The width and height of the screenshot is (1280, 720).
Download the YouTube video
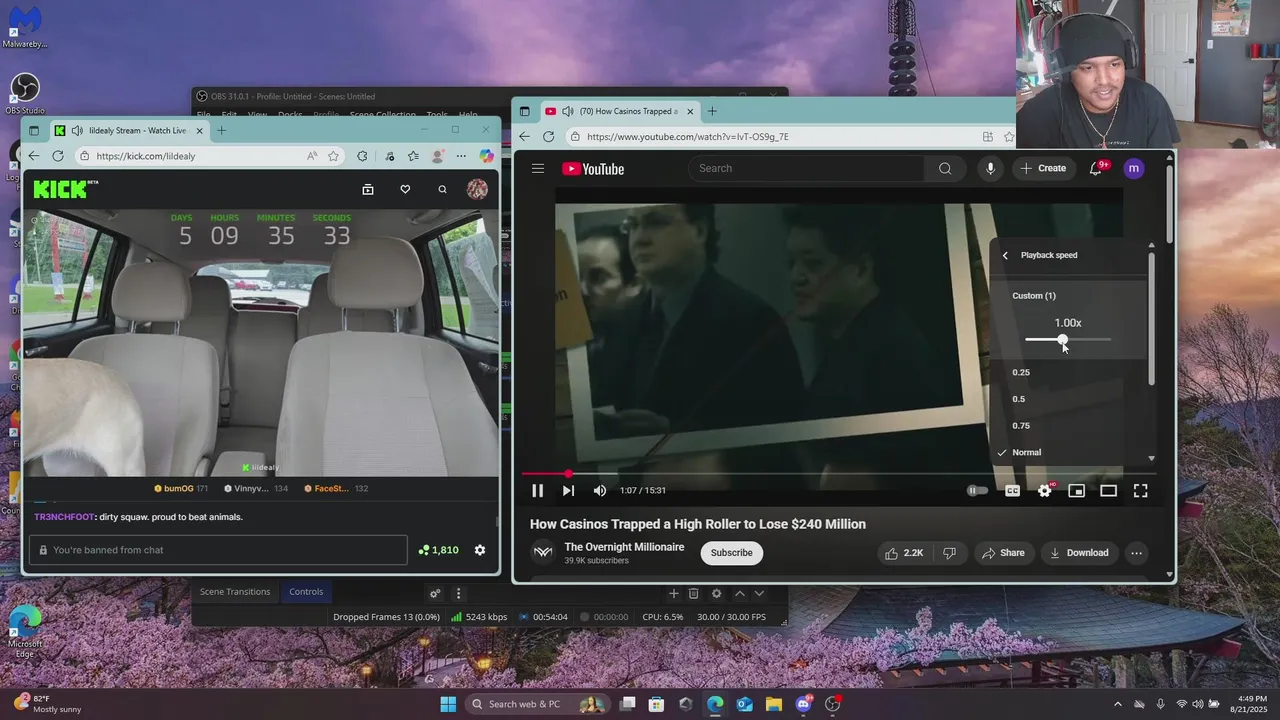tap(1078, 553)
